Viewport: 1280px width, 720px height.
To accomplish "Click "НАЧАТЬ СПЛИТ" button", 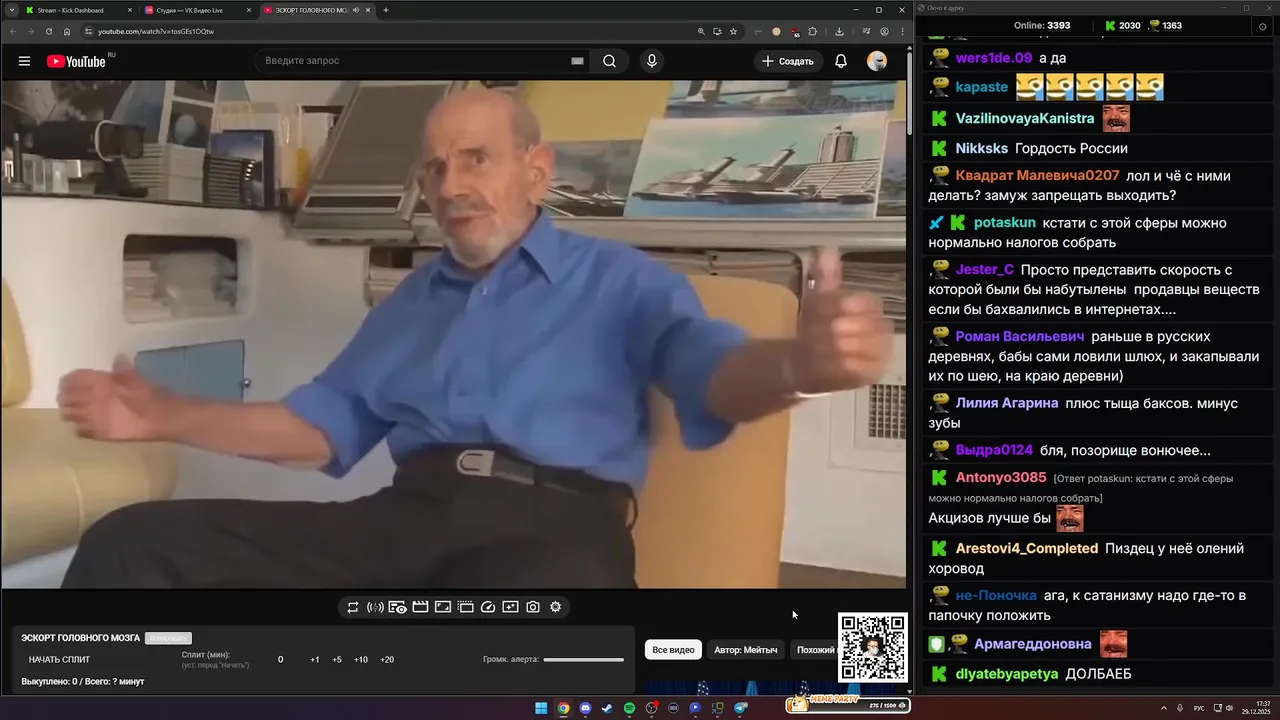I will point(59,660).
